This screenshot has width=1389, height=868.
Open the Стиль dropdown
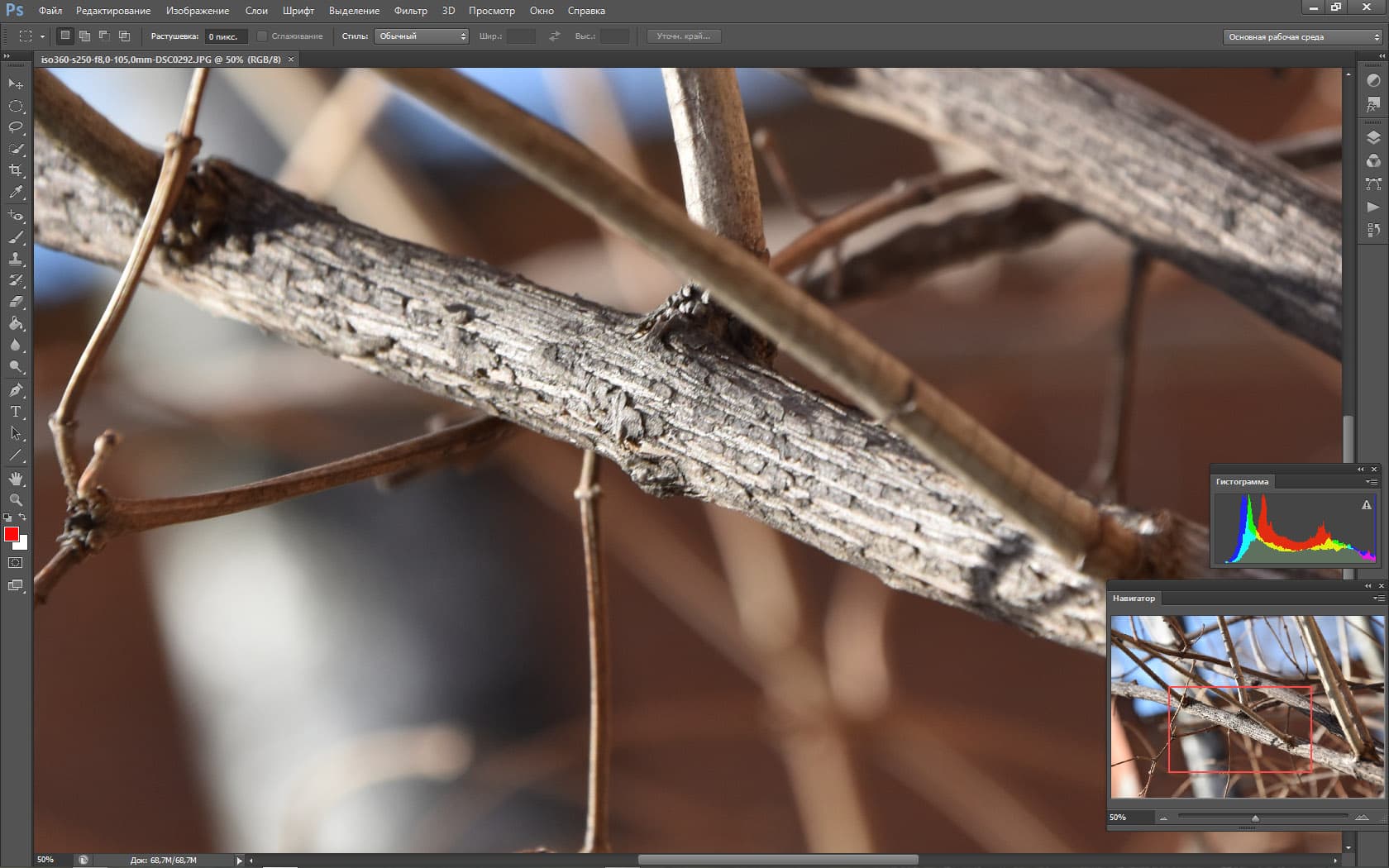tap(422, 36)
